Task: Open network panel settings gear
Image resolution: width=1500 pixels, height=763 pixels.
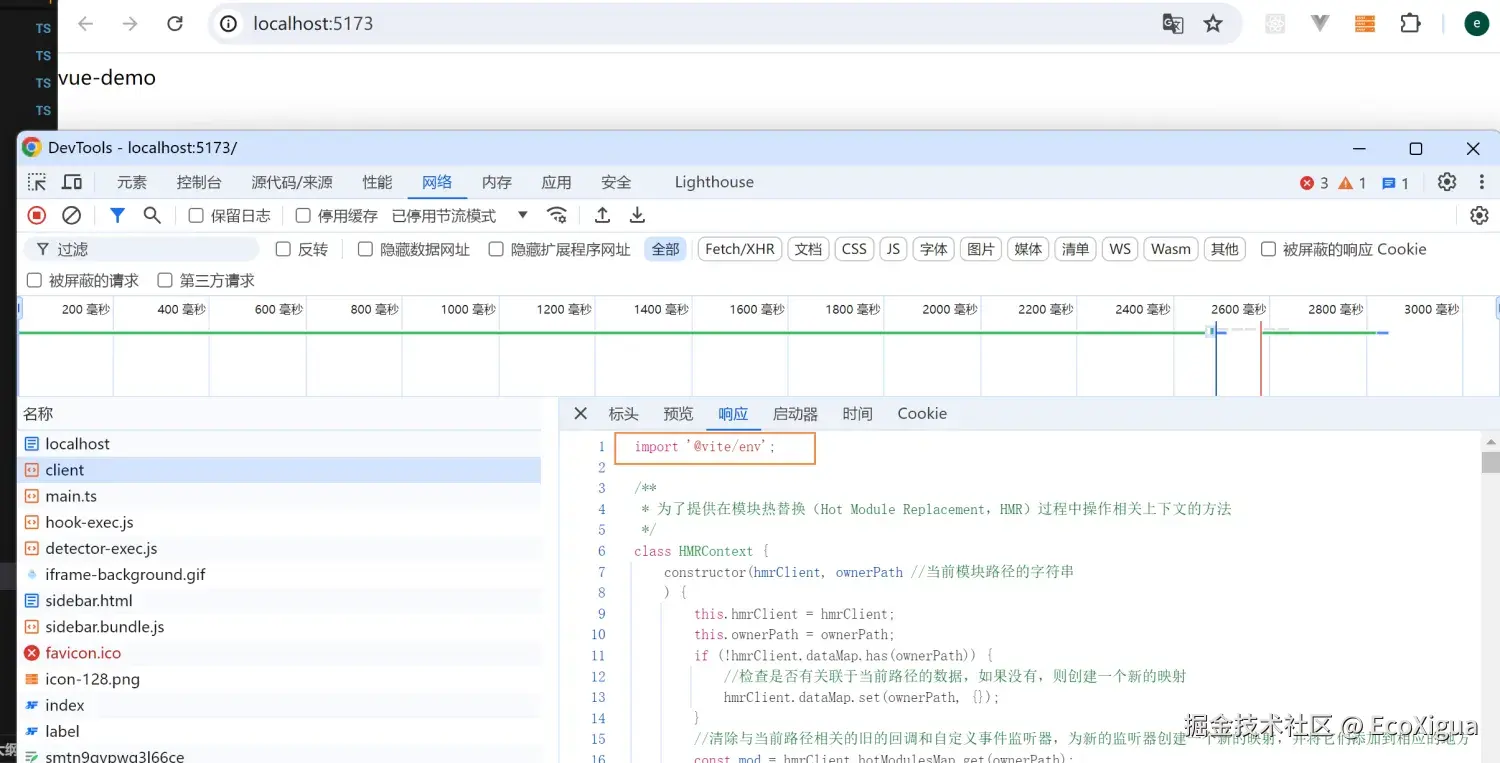Action: pos(1479,215)
